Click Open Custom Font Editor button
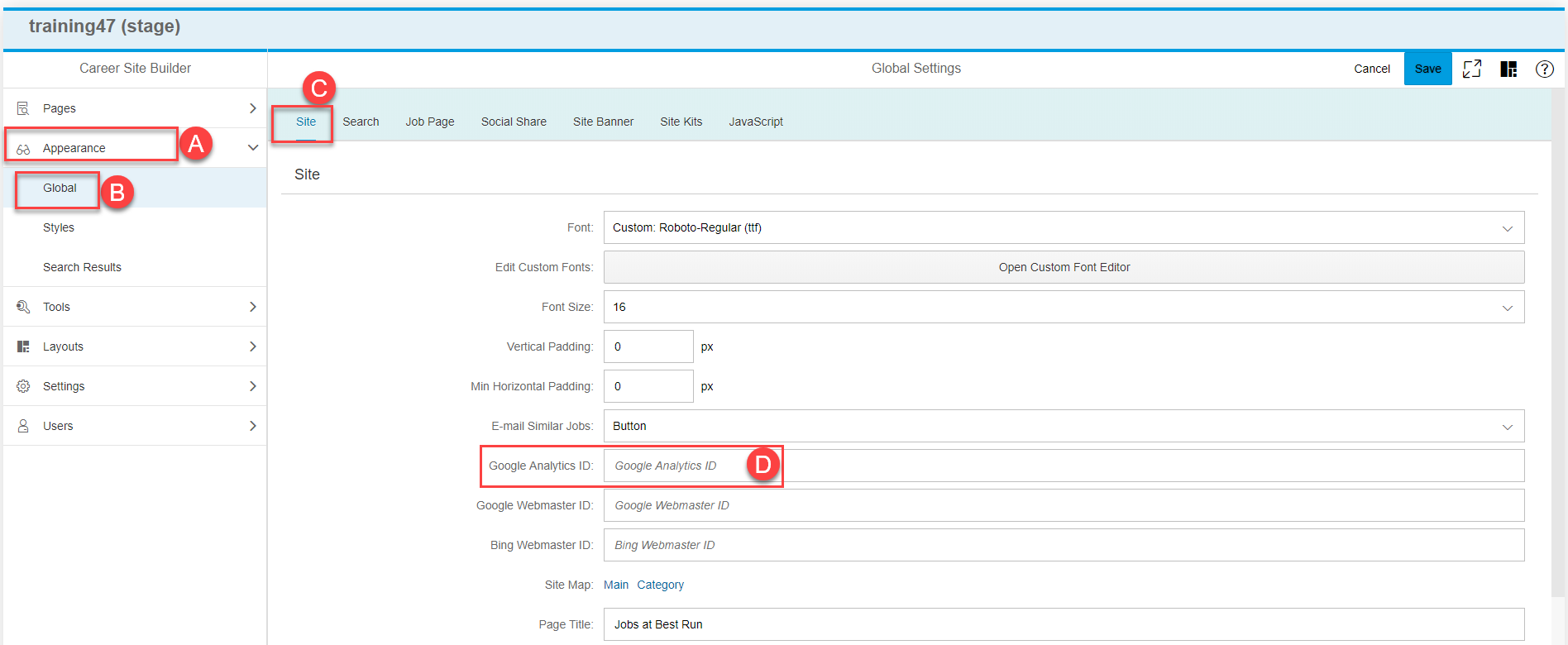Viewport: 1568px width, 645px height. 1064,267
